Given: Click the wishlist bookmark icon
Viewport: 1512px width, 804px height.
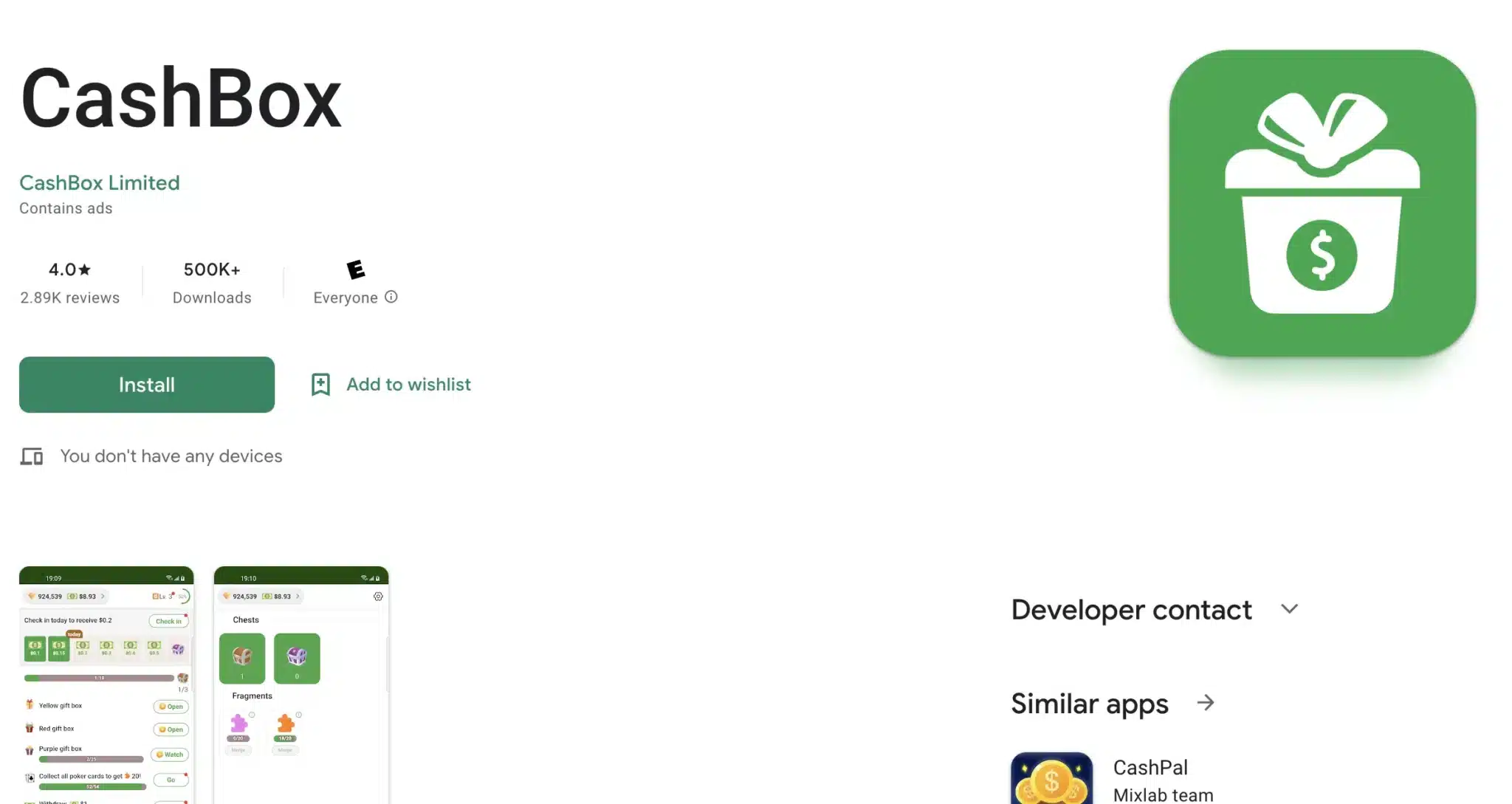Looking at the screenshot, I should (320, 385).
